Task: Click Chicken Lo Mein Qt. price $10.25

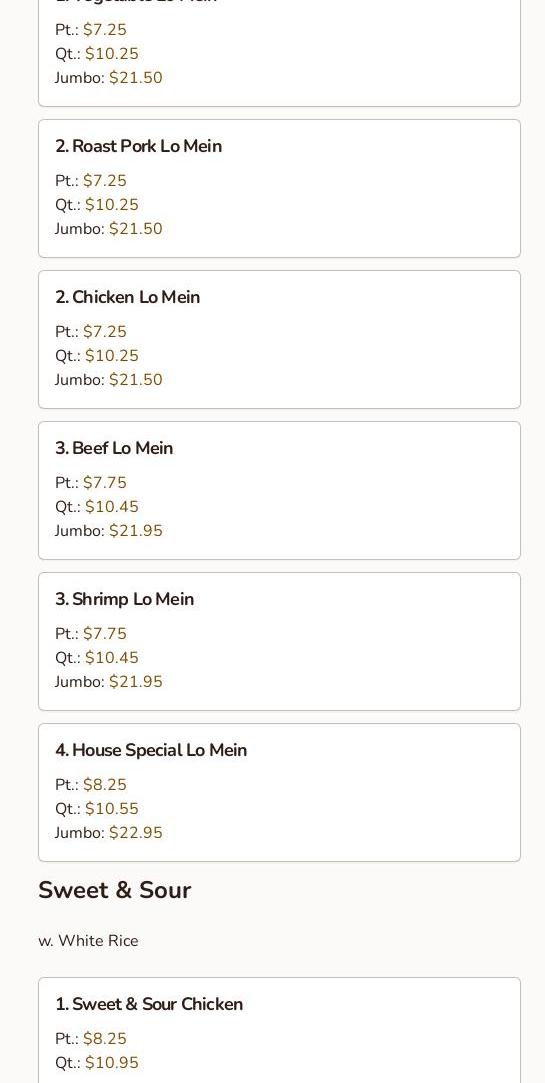Action: (x=112, y=356)
